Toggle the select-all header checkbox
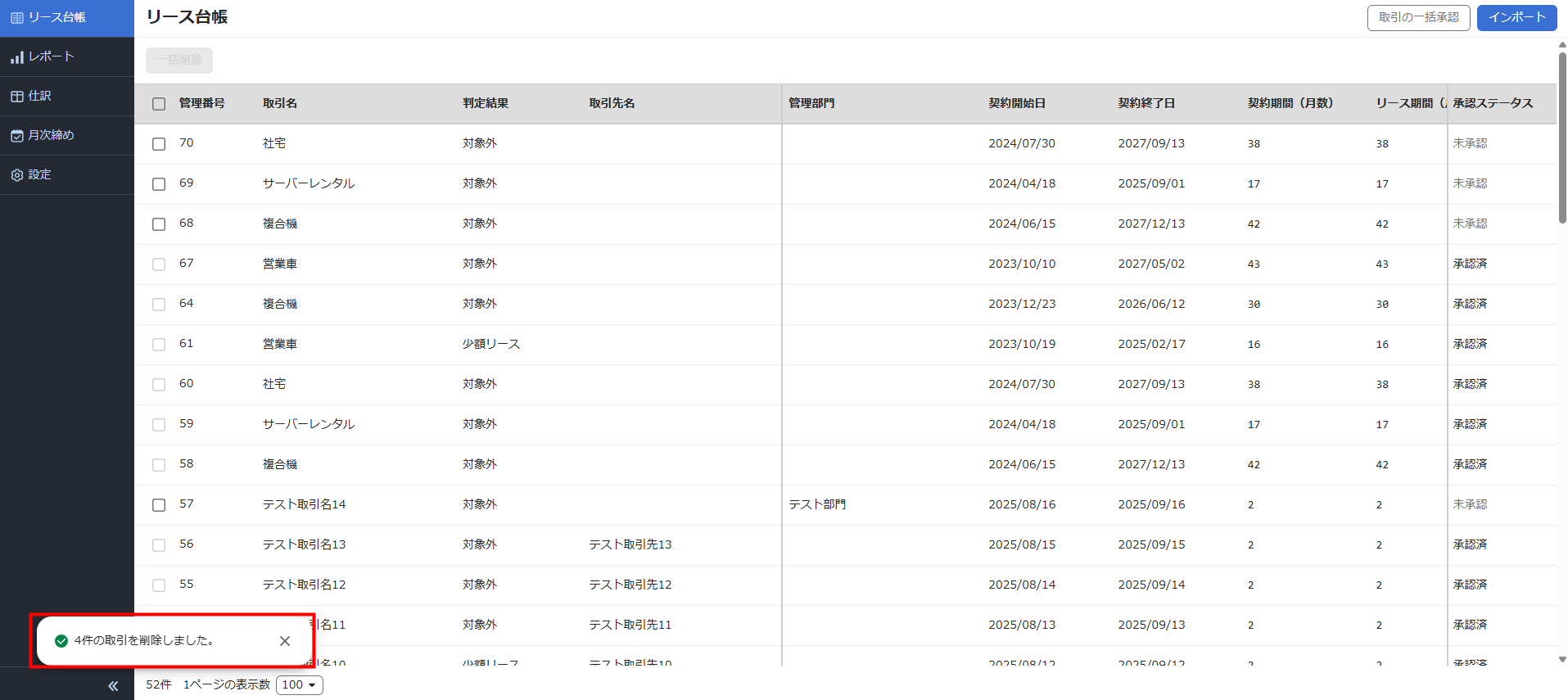This screenshot has width=1568, height=700. tap(159, 104)
